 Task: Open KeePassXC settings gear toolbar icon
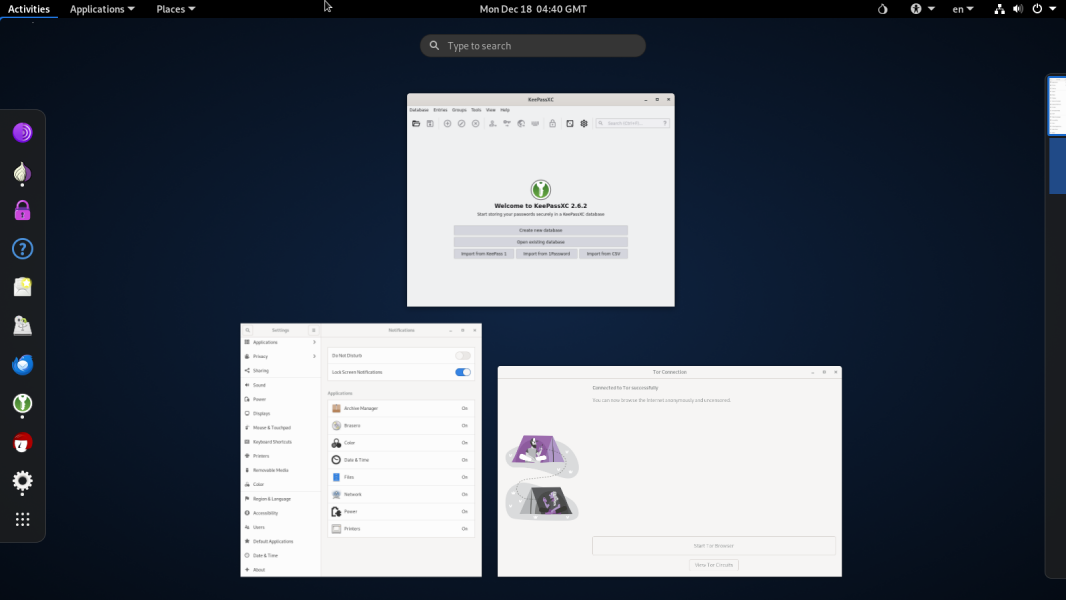[x=584, y=124]
